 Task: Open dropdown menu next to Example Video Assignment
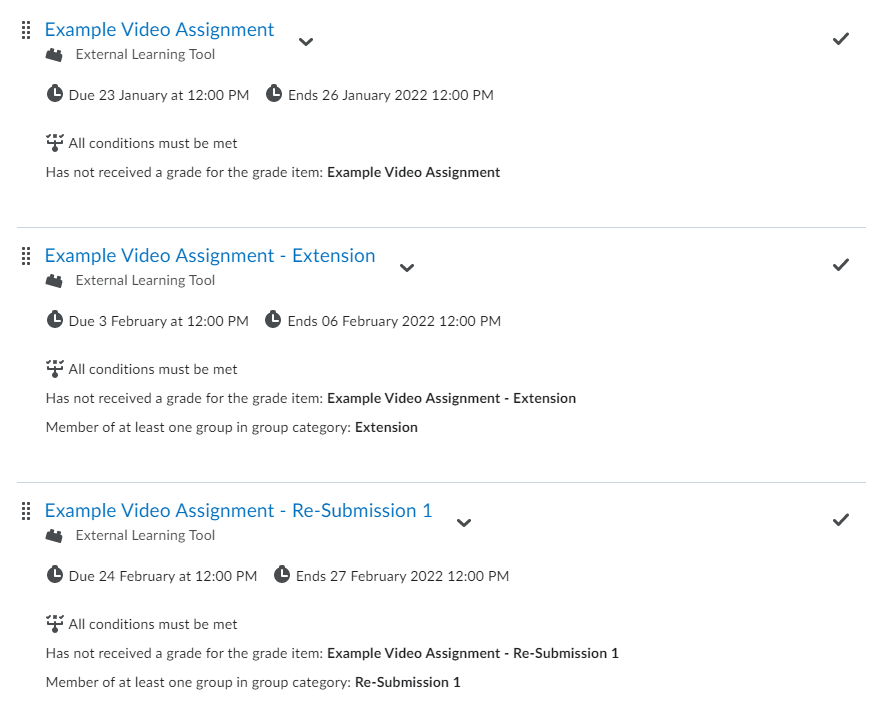tap(306, 42)
